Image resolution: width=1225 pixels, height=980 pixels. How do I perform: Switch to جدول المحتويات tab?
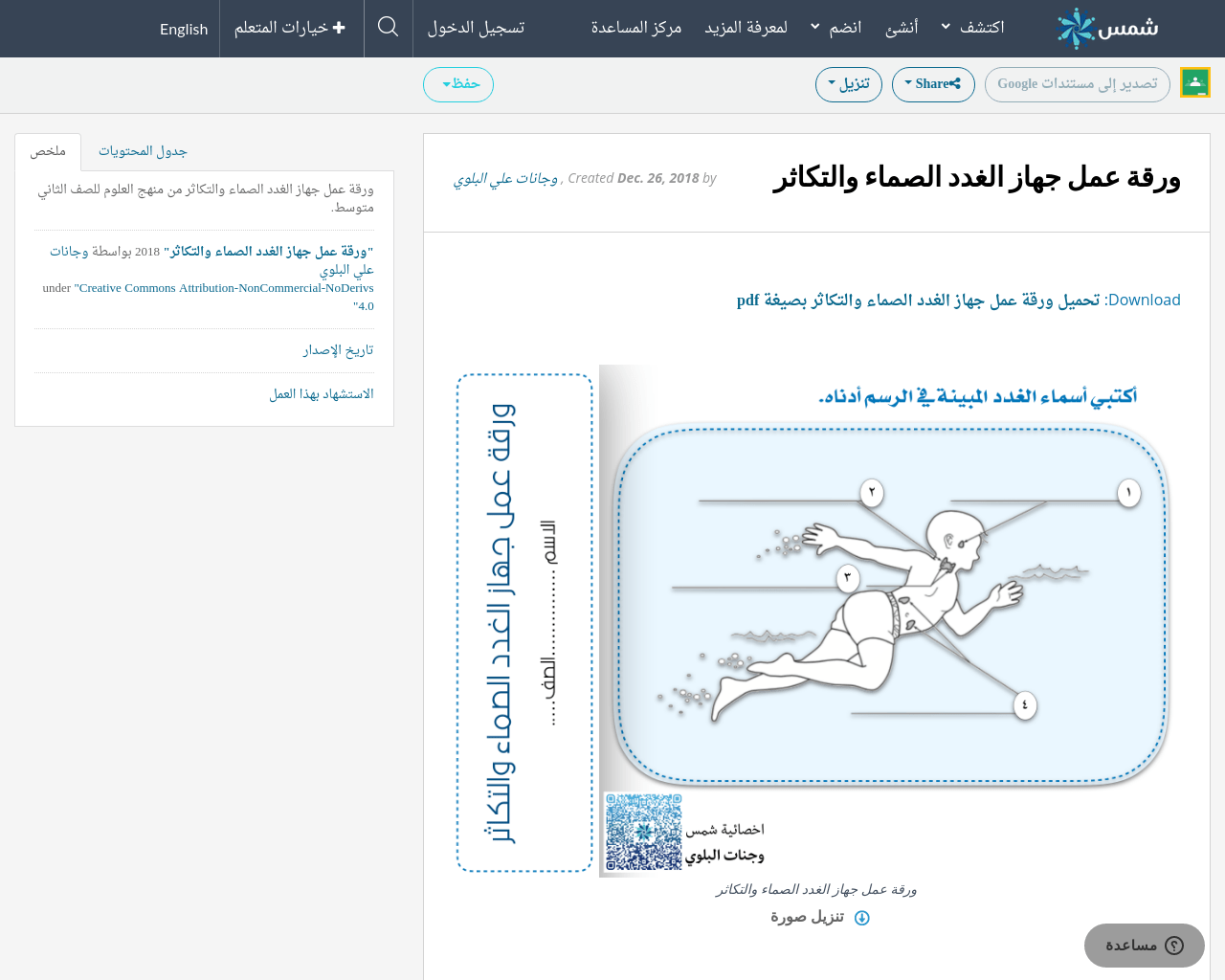click(143, 151)
